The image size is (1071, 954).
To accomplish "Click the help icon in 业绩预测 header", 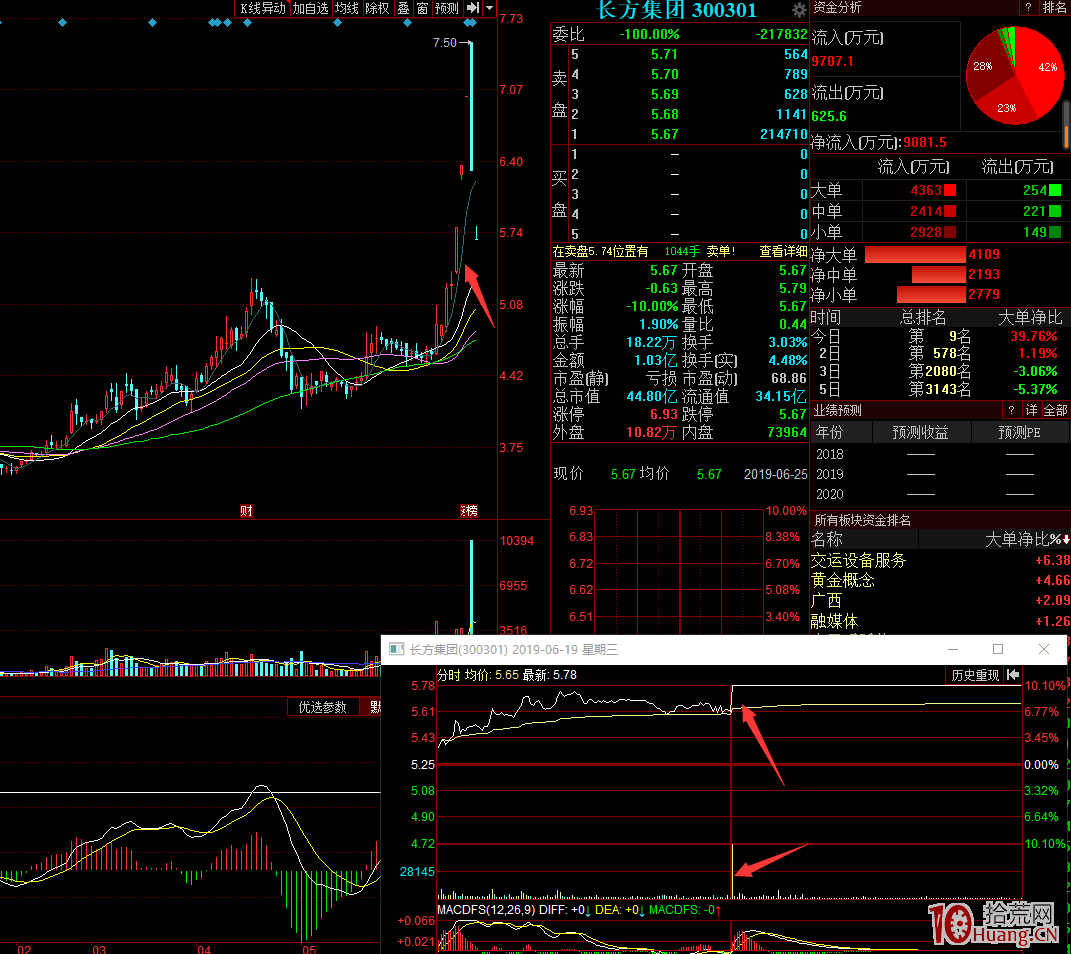I will [1011, 410].
